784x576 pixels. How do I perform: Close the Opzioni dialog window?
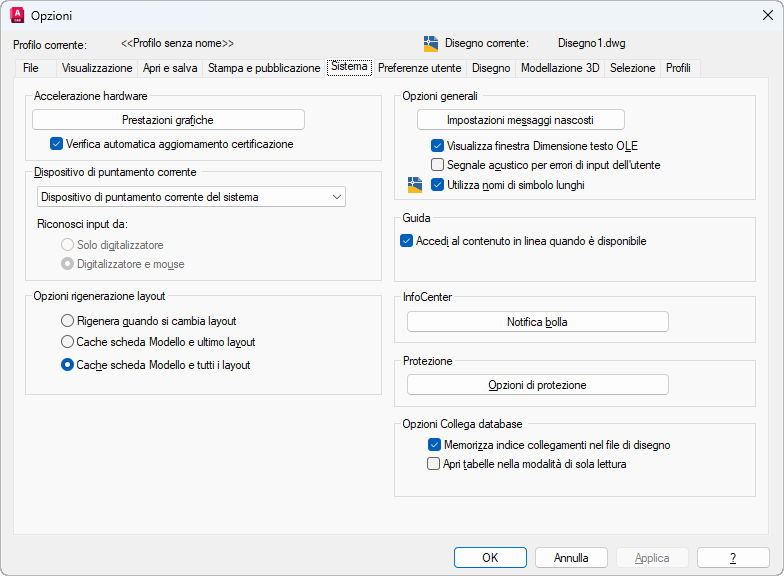click(766, 15)
